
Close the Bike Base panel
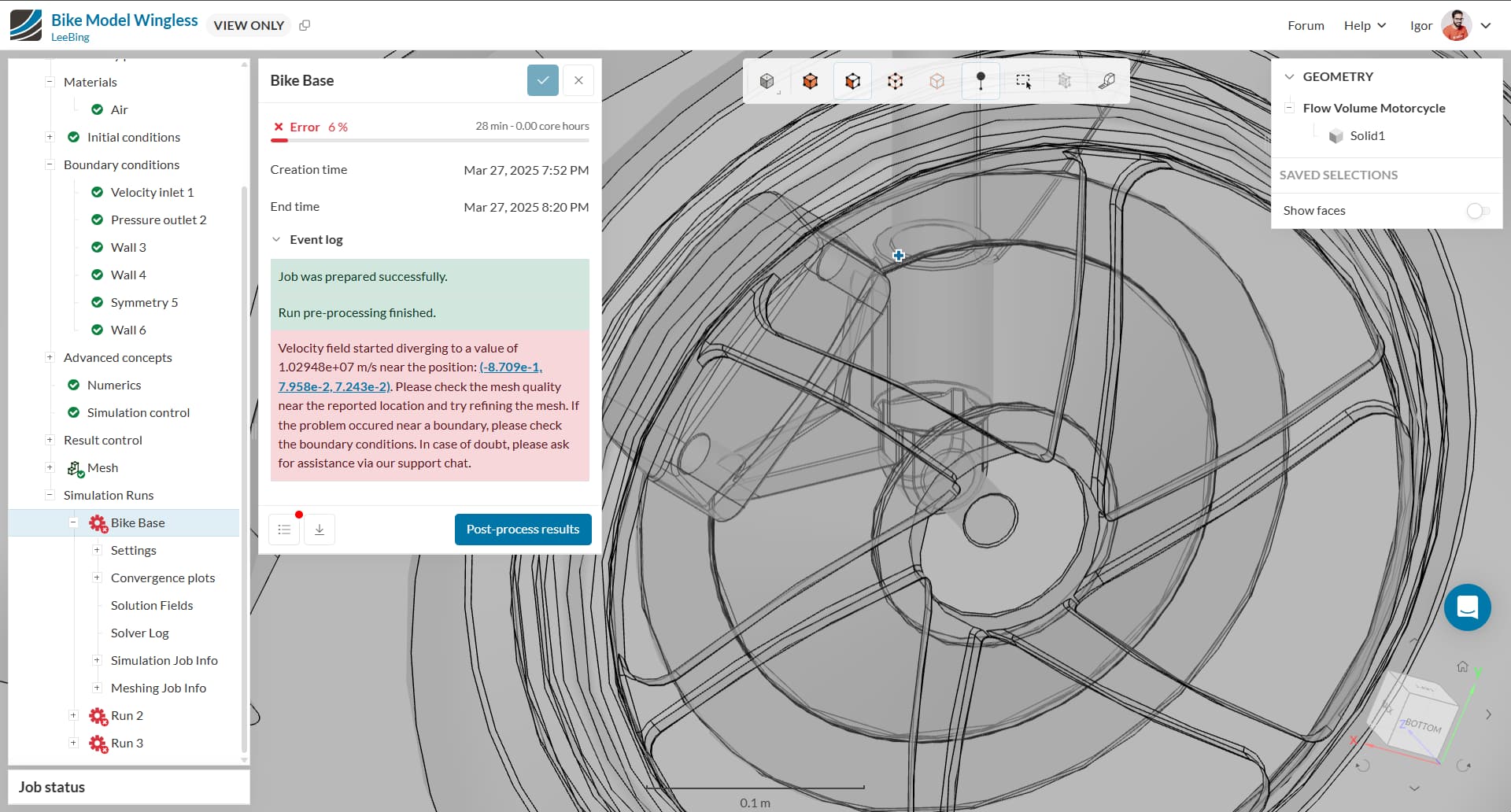pyautogui.click(x=578, y=80)
